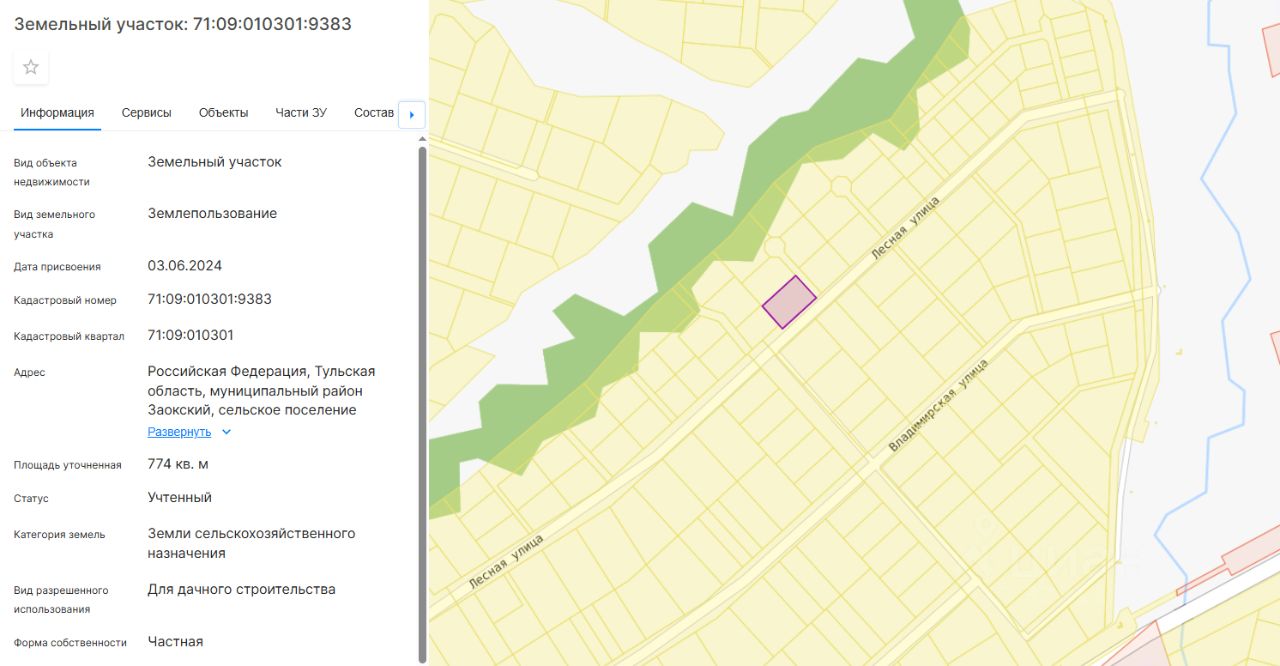Click the Кадастровый квартал field label

69,336
